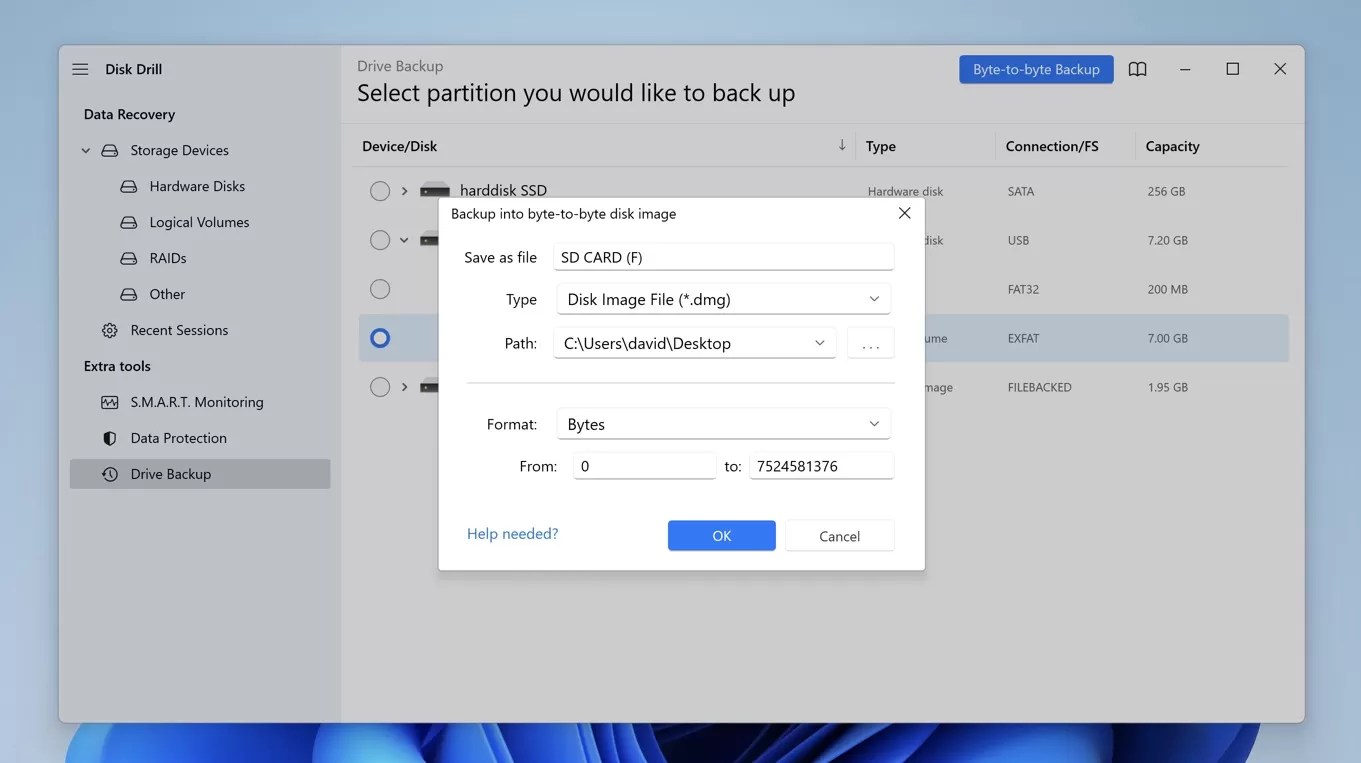Click the Help needed? link

512,533
